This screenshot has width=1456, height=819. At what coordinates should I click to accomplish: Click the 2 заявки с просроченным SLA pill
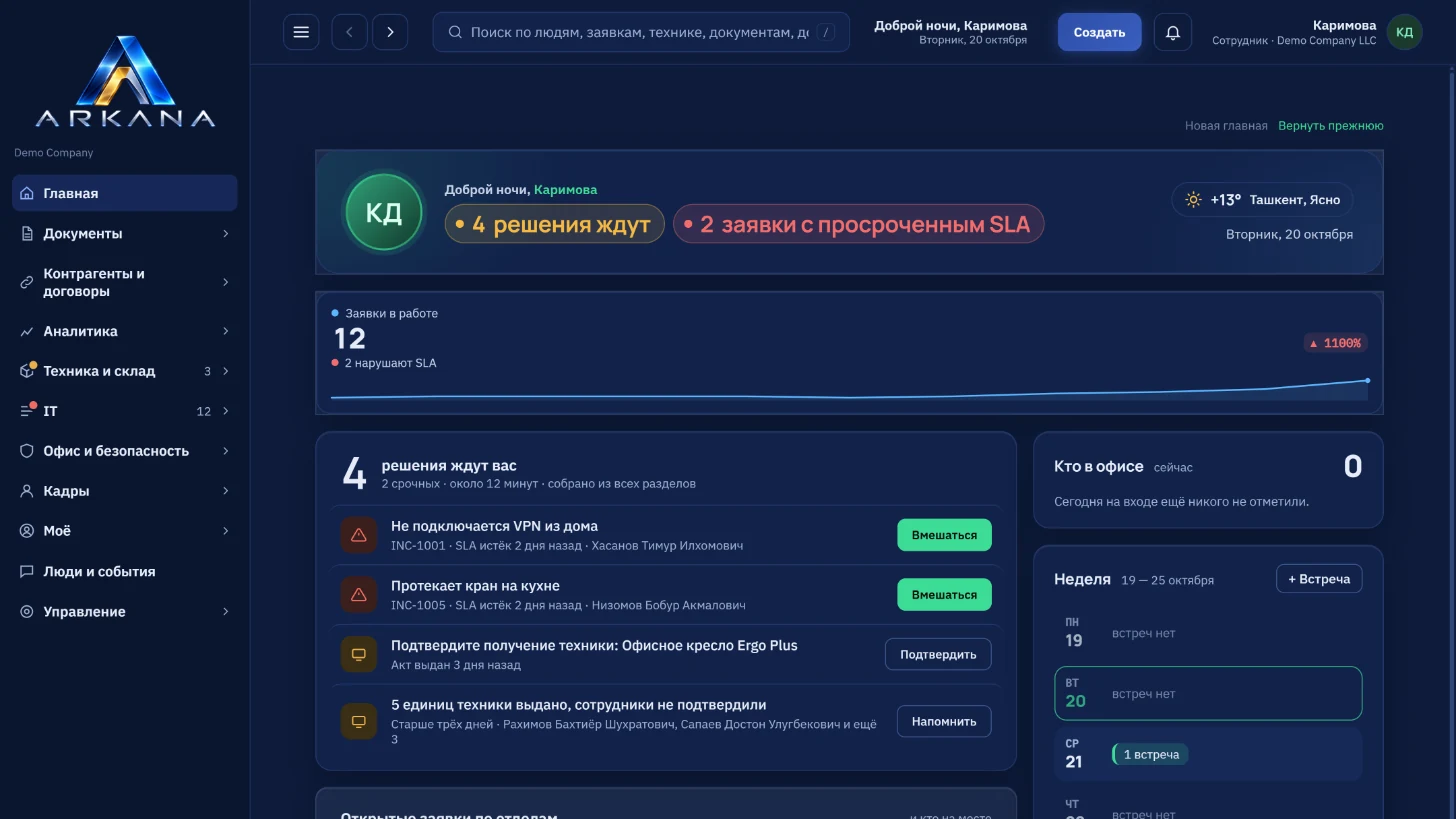tap(858, 224)
